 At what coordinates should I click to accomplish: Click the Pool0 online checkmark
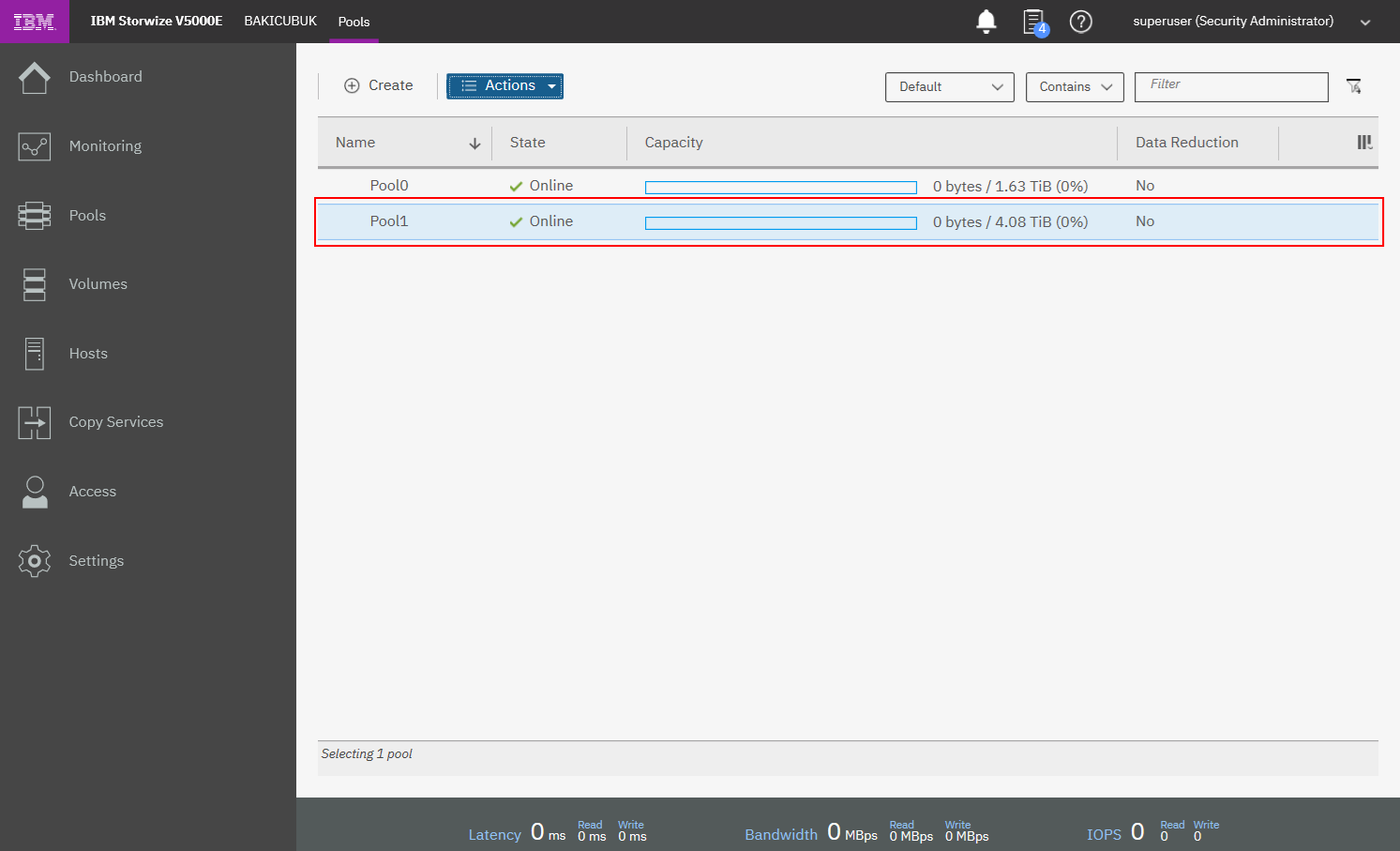[516, 187]
